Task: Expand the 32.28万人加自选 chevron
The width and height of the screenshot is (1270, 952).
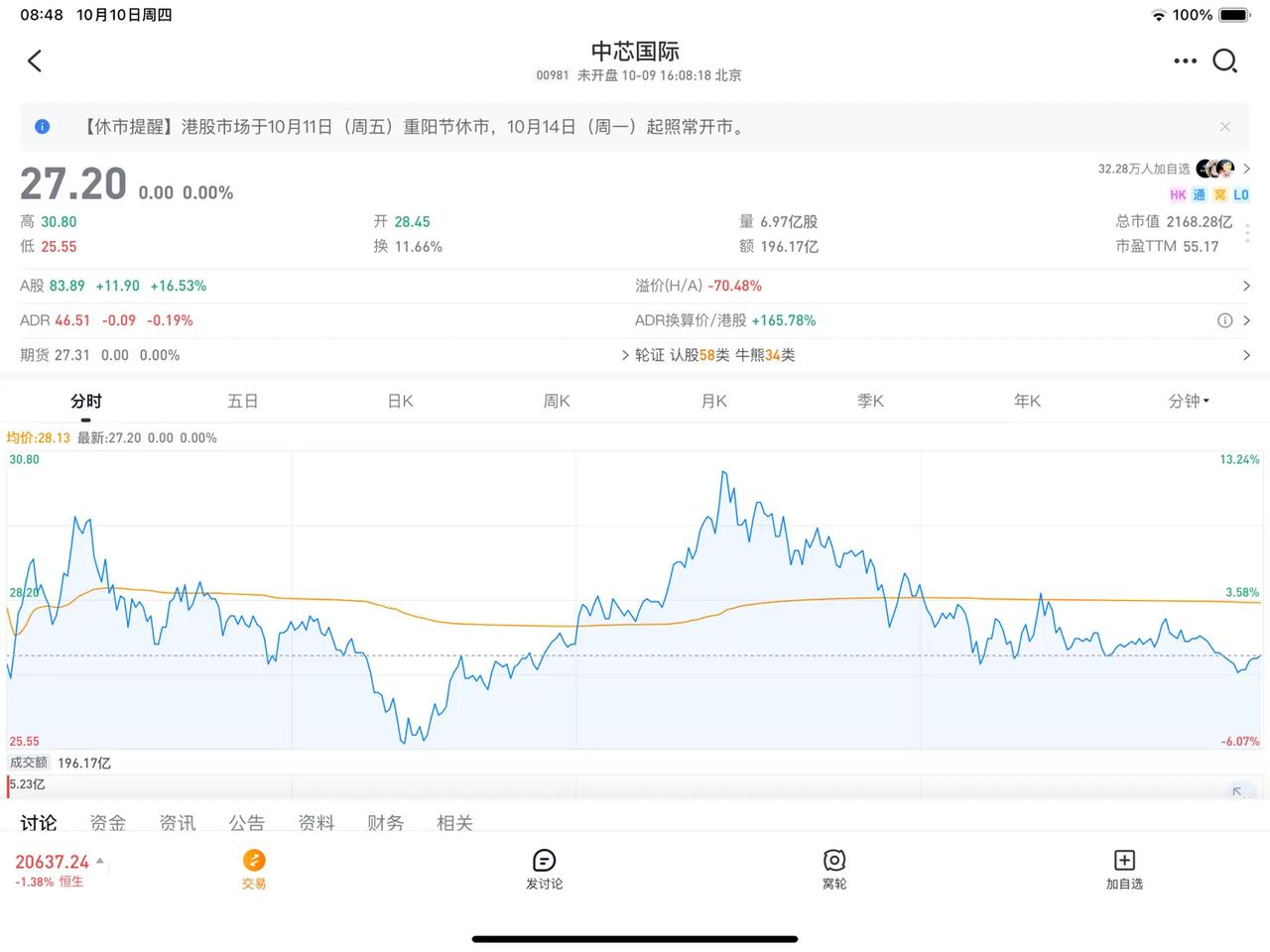Action: pyautogui.click(x=1247, y=169)
